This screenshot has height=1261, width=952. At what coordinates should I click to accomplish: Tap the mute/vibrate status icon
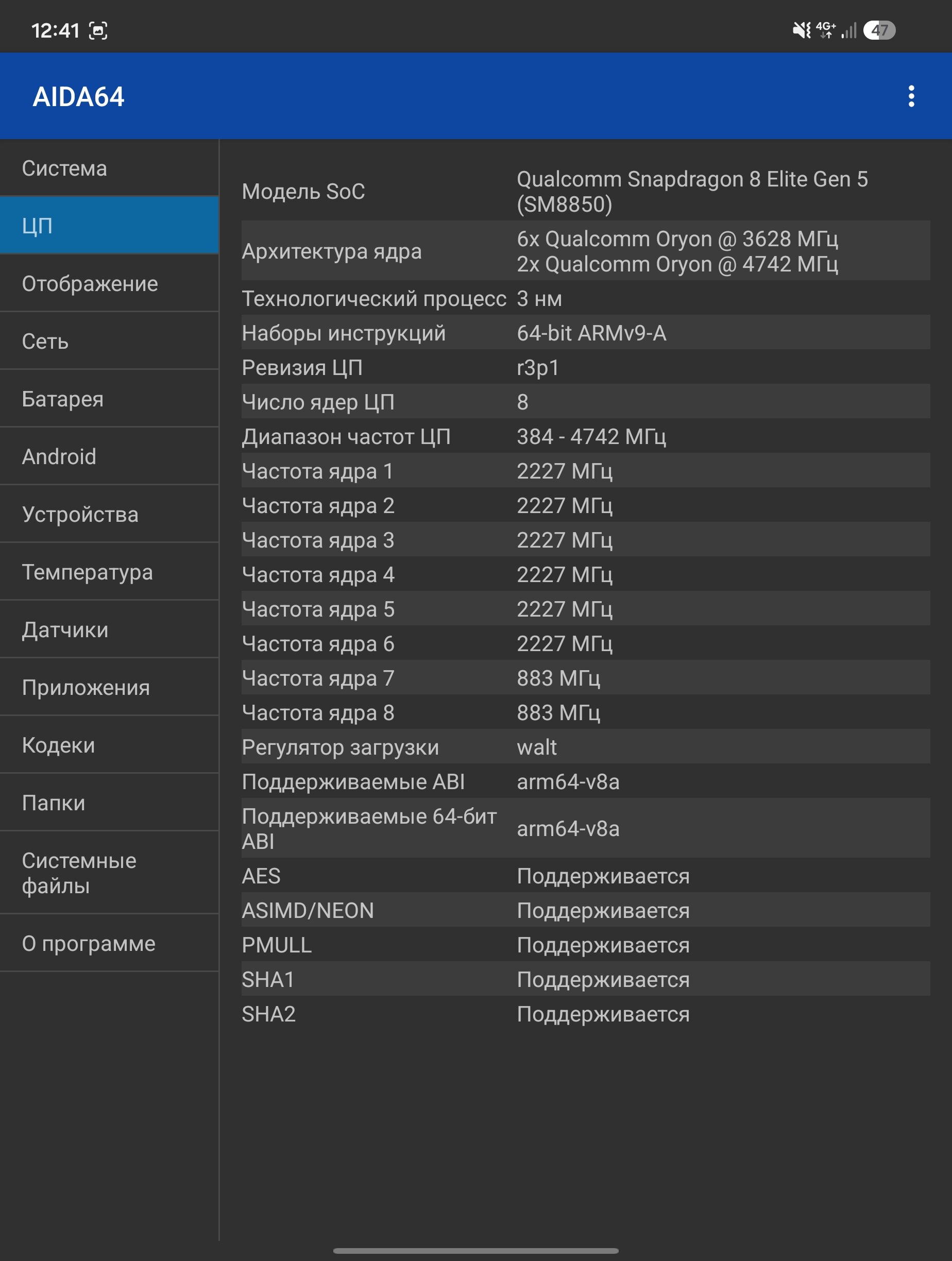pyautogui.click(x=802, y=30)
